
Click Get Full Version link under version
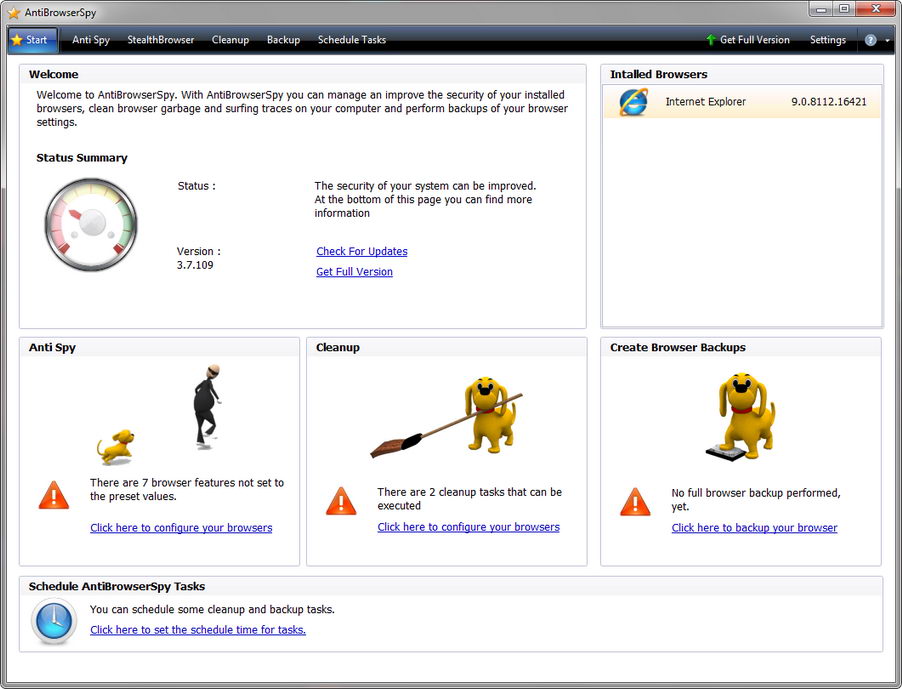point(354,271)
